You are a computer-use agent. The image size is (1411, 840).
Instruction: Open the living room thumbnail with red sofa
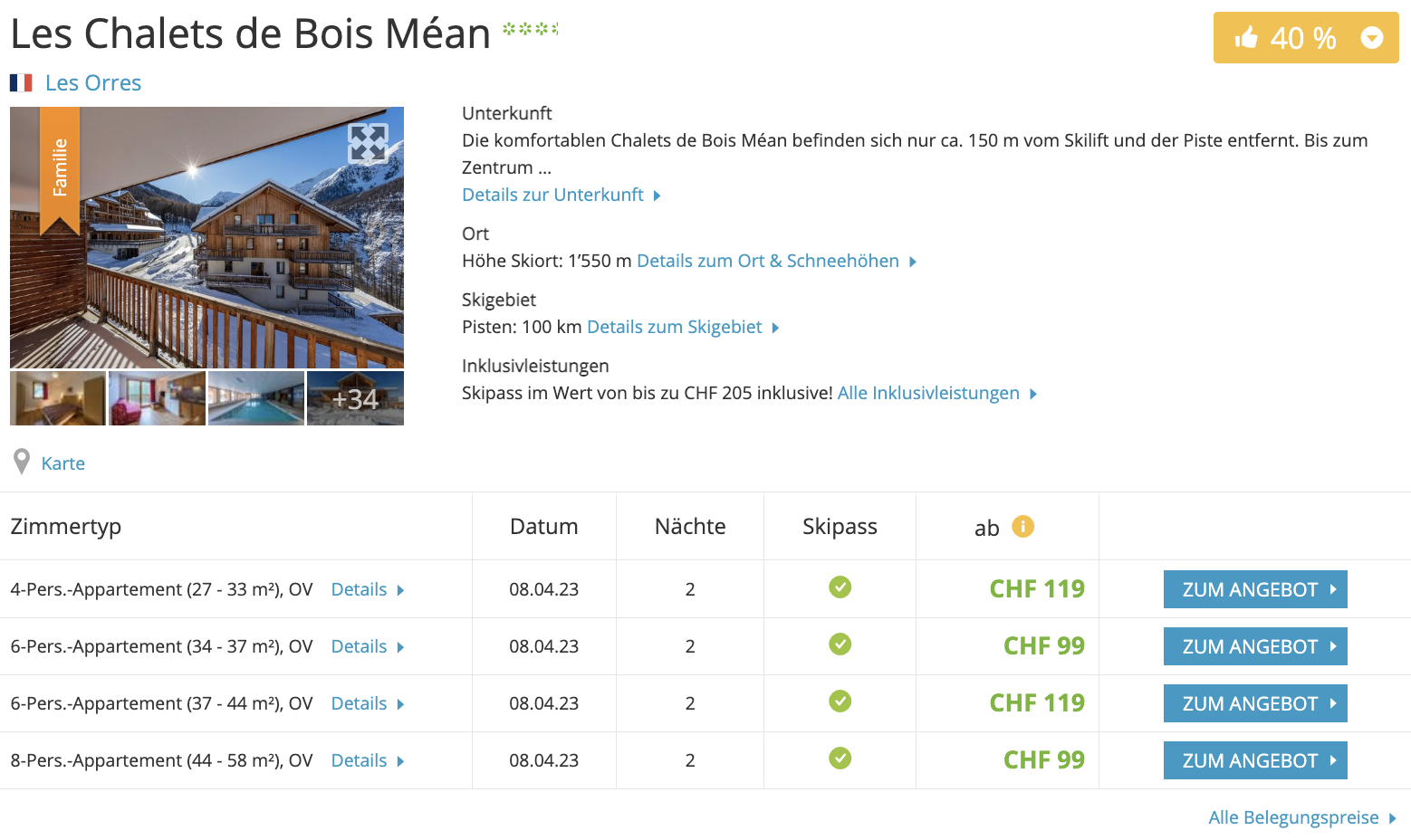tap(157, 398)
